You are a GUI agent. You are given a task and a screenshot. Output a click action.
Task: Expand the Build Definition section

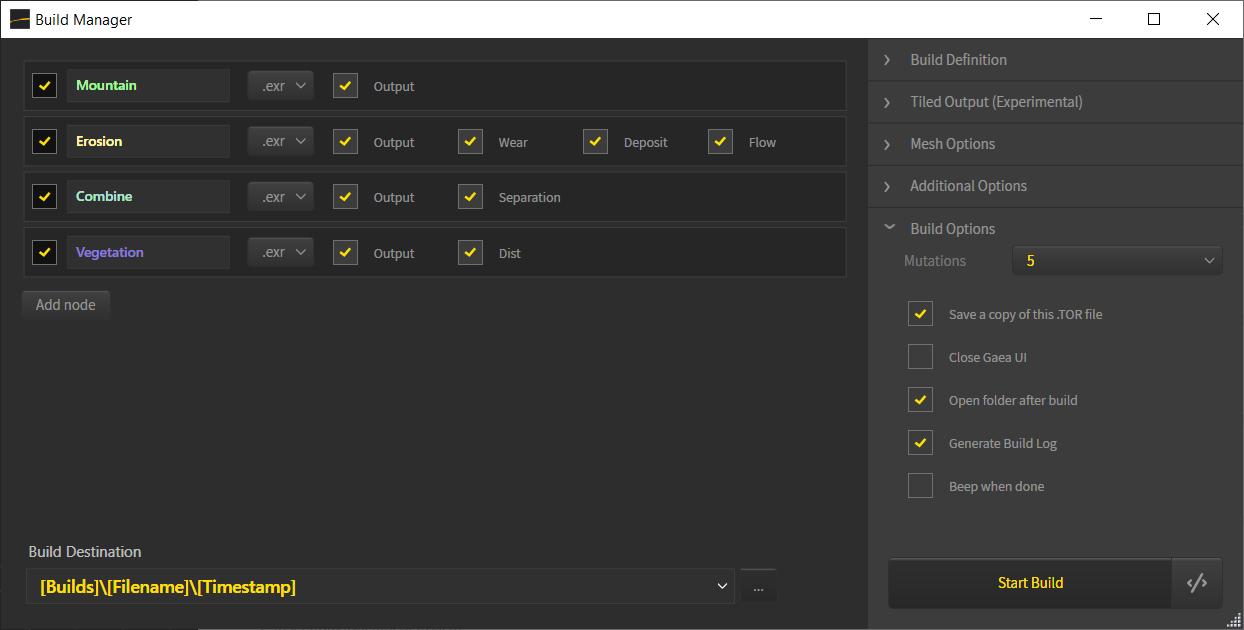click(x=957, y=60)
